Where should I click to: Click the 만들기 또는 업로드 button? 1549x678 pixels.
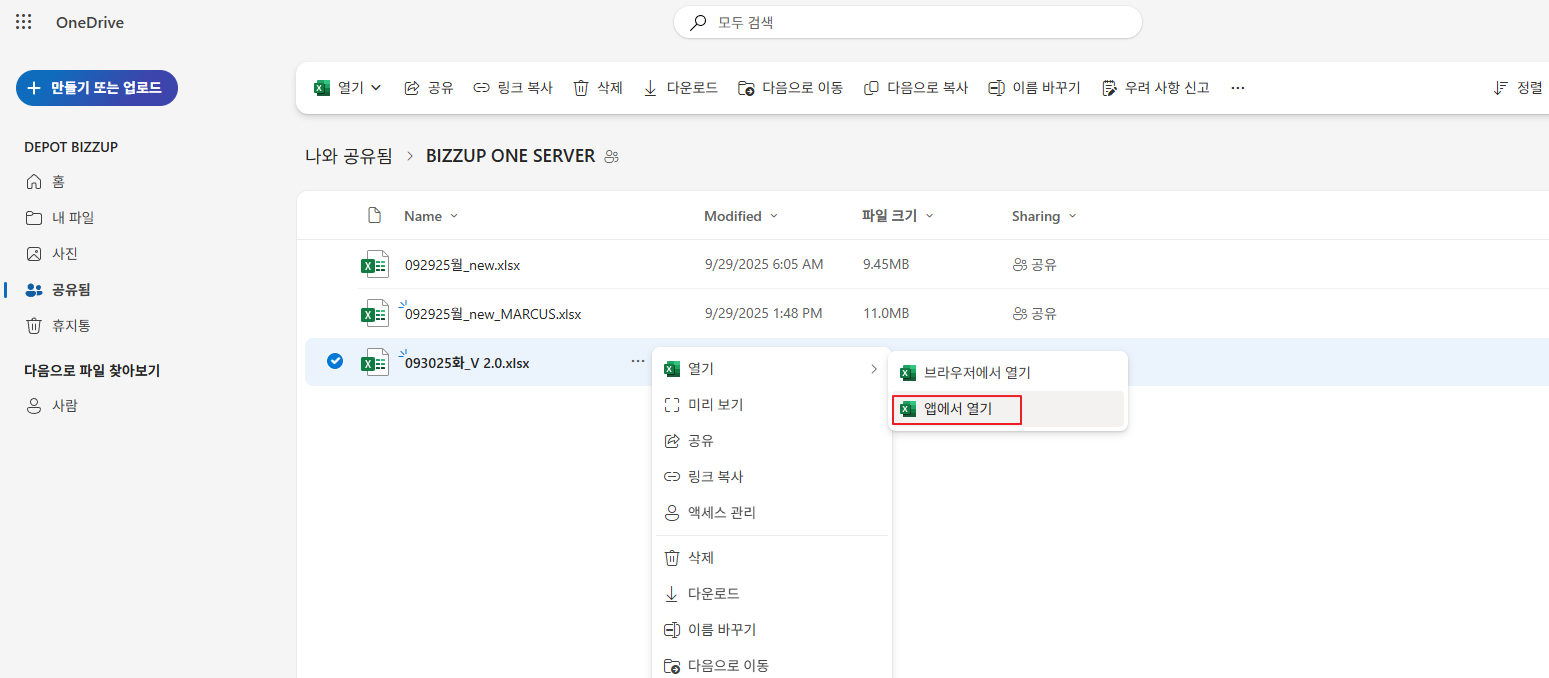[x=97, y=88]
